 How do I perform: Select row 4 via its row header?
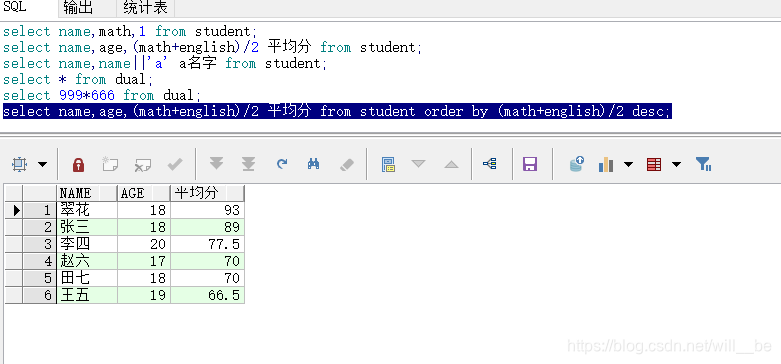(39, 261)
